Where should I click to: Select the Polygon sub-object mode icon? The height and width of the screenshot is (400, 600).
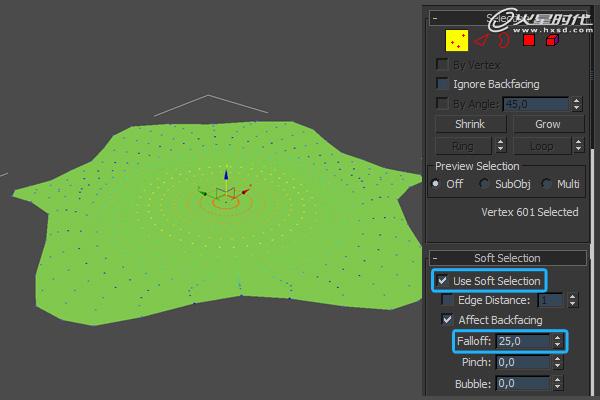(528, 40)
